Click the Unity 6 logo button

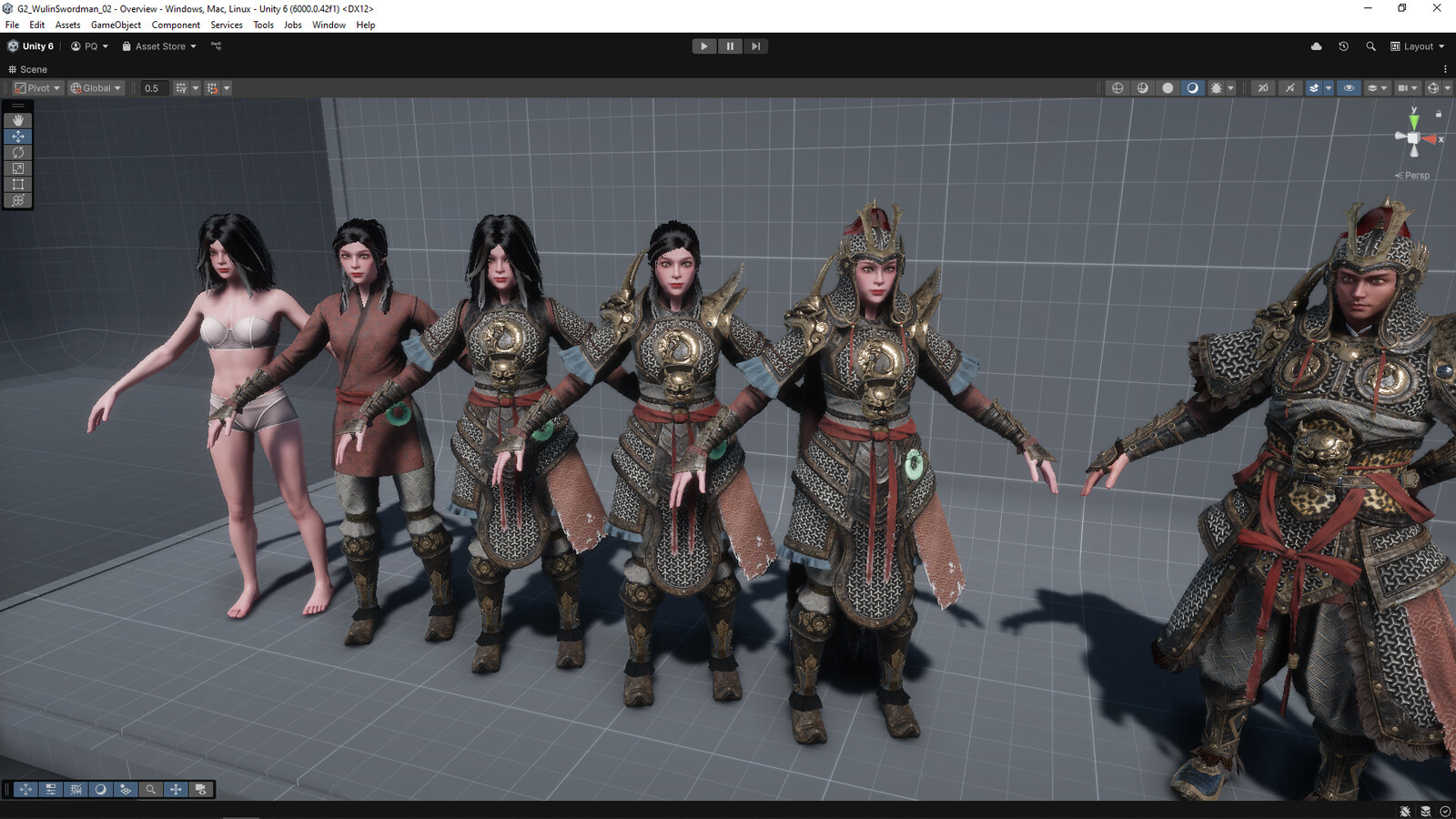(x=31, y=46)
